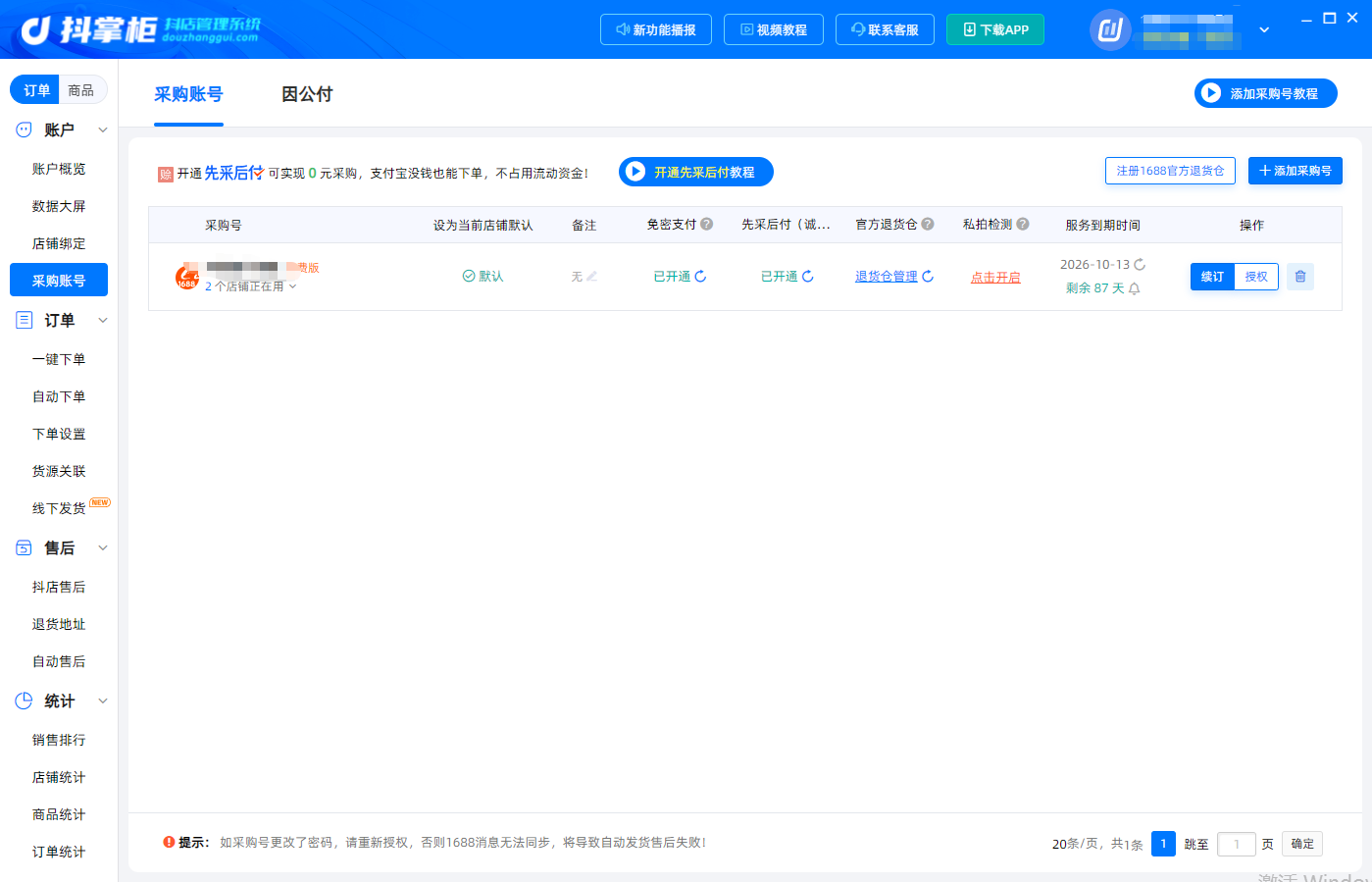Screen dimensions: 1372x882
Task: Collapse the 统计 sidebar section
Action: coord(103,700)
